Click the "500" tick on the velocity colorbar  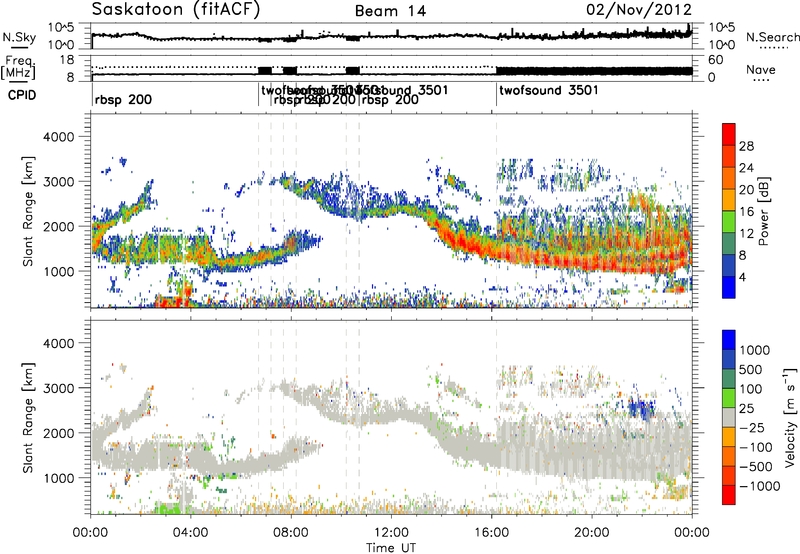coord(751,370)
